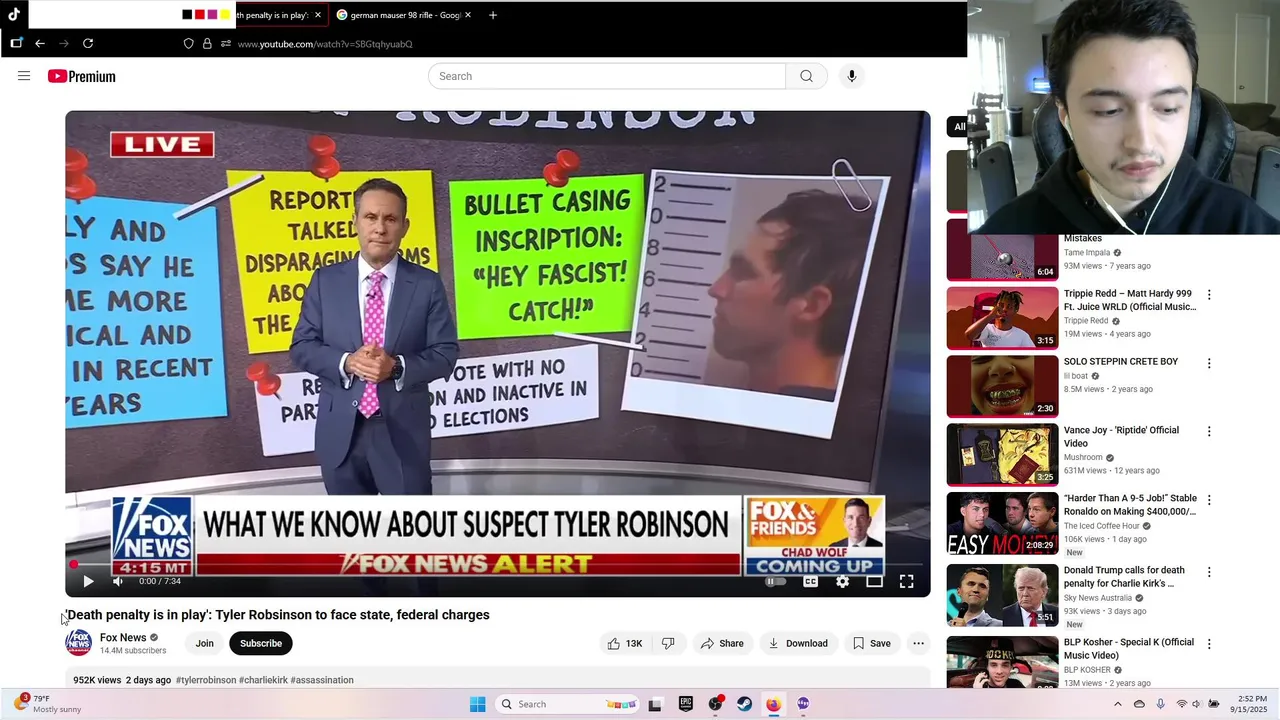Open more actions ellipsis below video

pyautogui.click(x=918, y=643)
